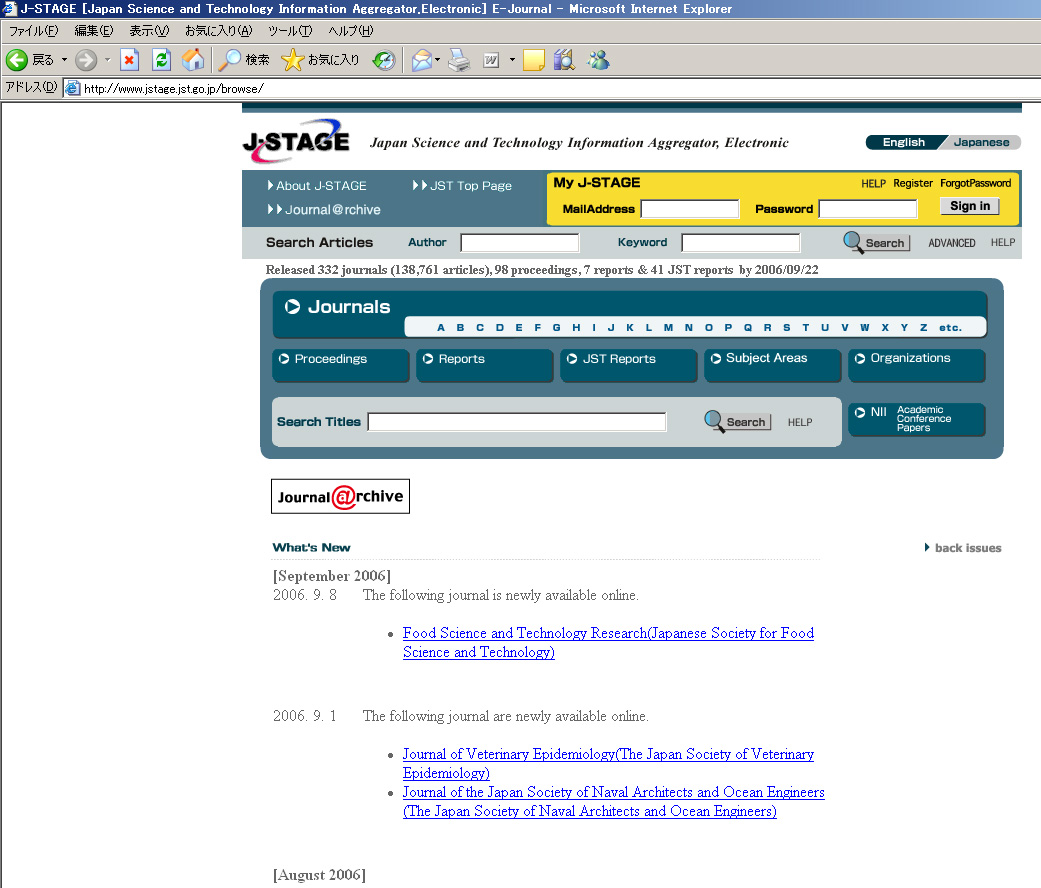Click the browser Stop button
Image resolution: width=1041 pixels, height=888 pixels.
click(129, 60)
